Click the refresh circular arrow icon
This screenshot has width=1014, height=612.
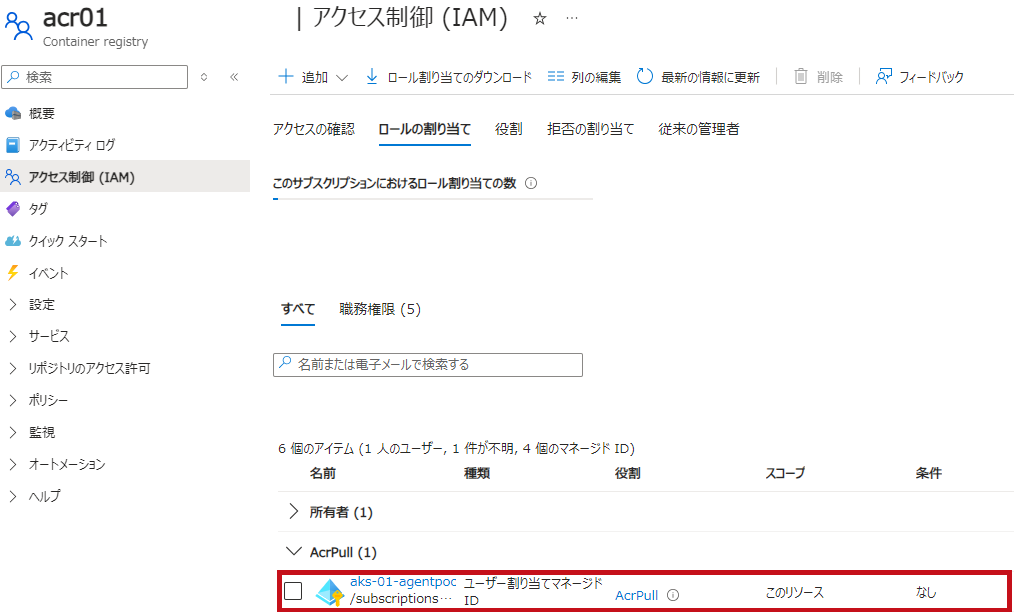coord(645,76)
